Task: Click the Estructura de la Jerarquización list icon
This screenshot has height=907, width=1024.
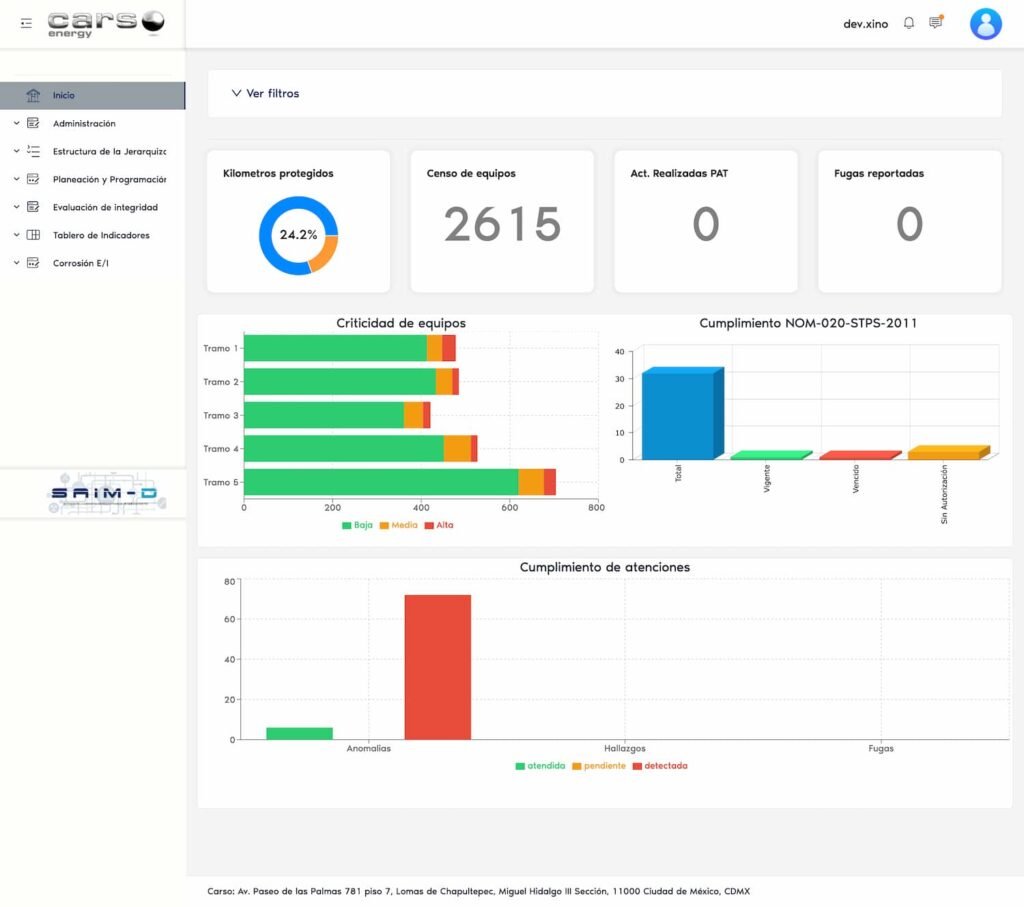Action: pyautogui.click(x=33, y=152)
